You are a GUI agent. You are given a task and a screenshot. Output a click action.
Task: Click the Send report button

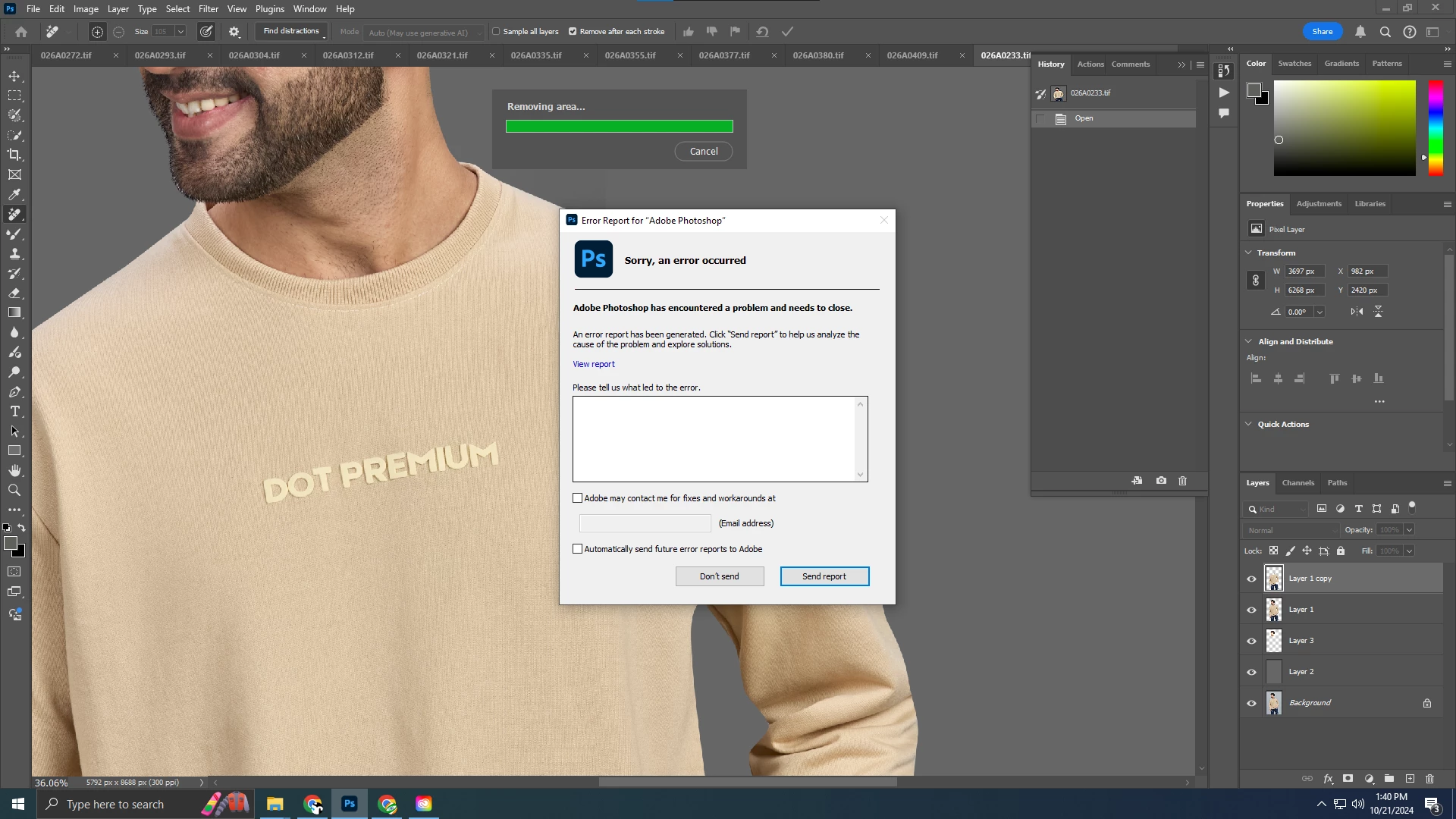(x=824, y=576)
